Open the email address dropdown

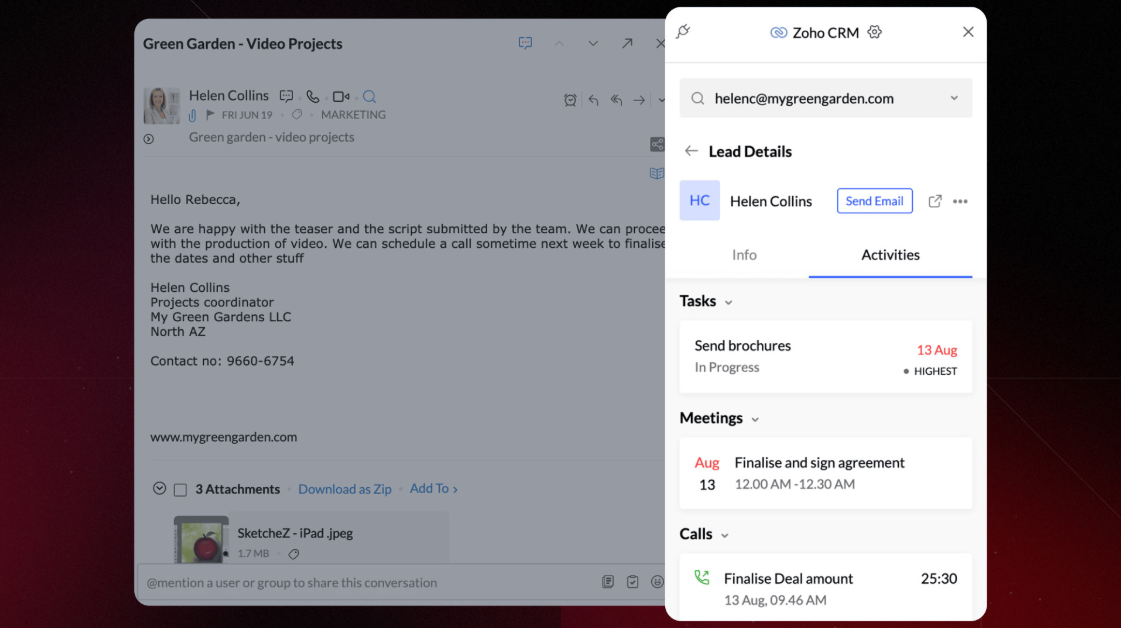tap(954, 98)
